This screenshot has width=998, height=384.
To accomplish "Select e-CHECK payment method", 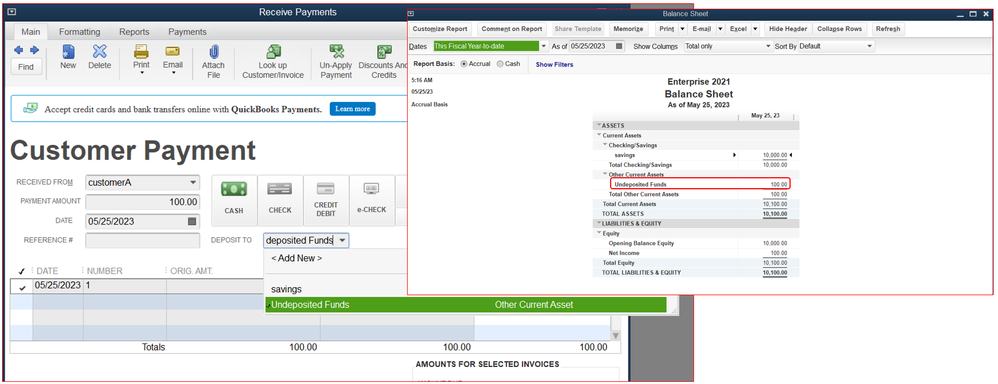I will pos(372,200).
